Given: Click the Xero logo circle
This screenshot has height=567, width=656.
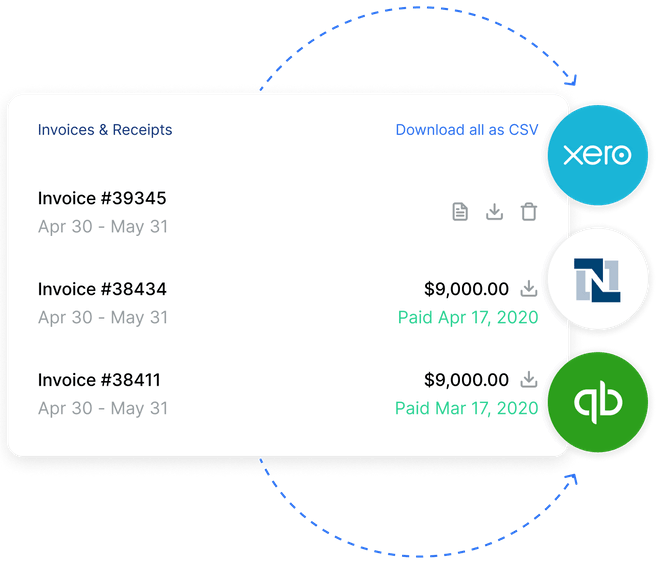Looking at the screenshot, I should pyautogui.click(x=597, y=155).
